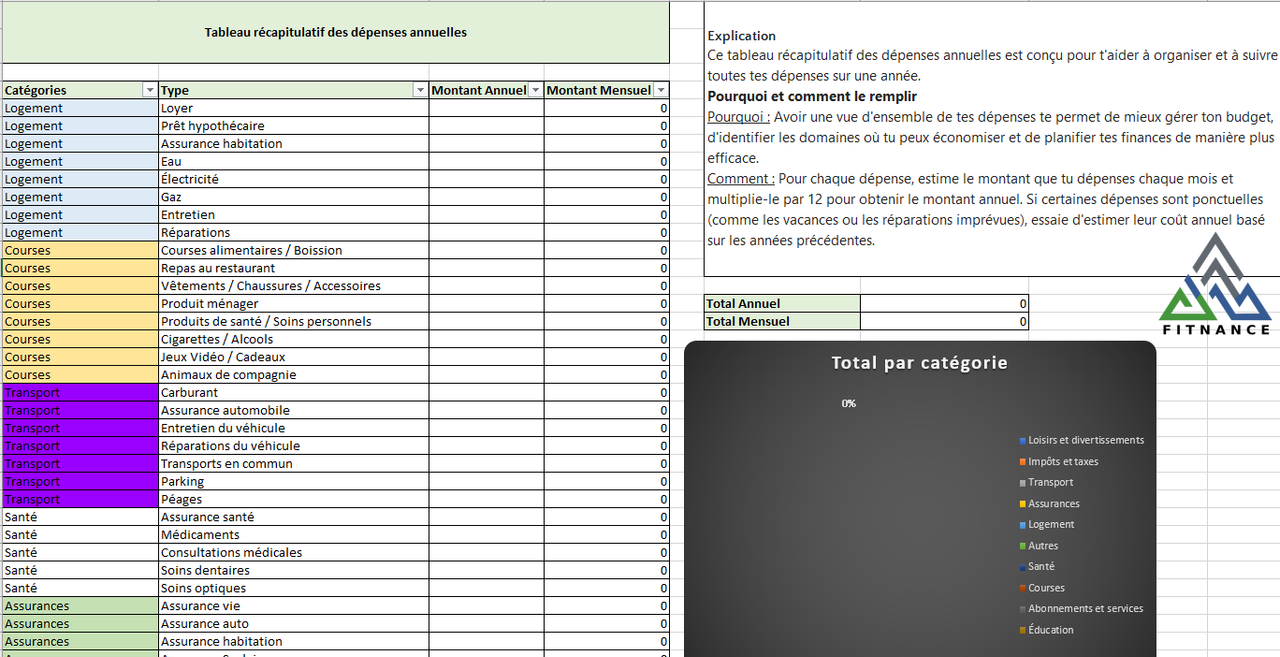The image size is (1280, 657).
Task: Select the 'Santé' chart legend entry
Action: coord(1036,566)
